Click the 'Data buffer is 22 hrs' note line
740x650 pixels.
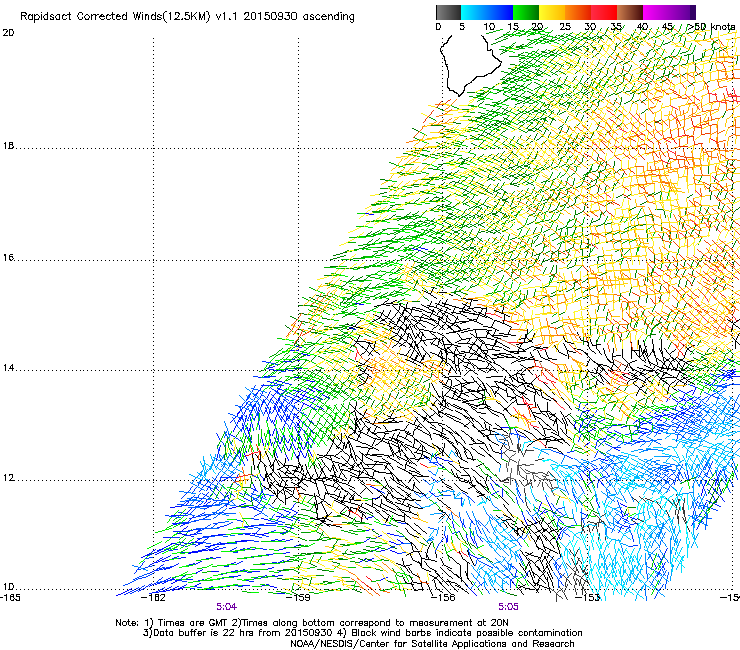click(x=362, y=633)
